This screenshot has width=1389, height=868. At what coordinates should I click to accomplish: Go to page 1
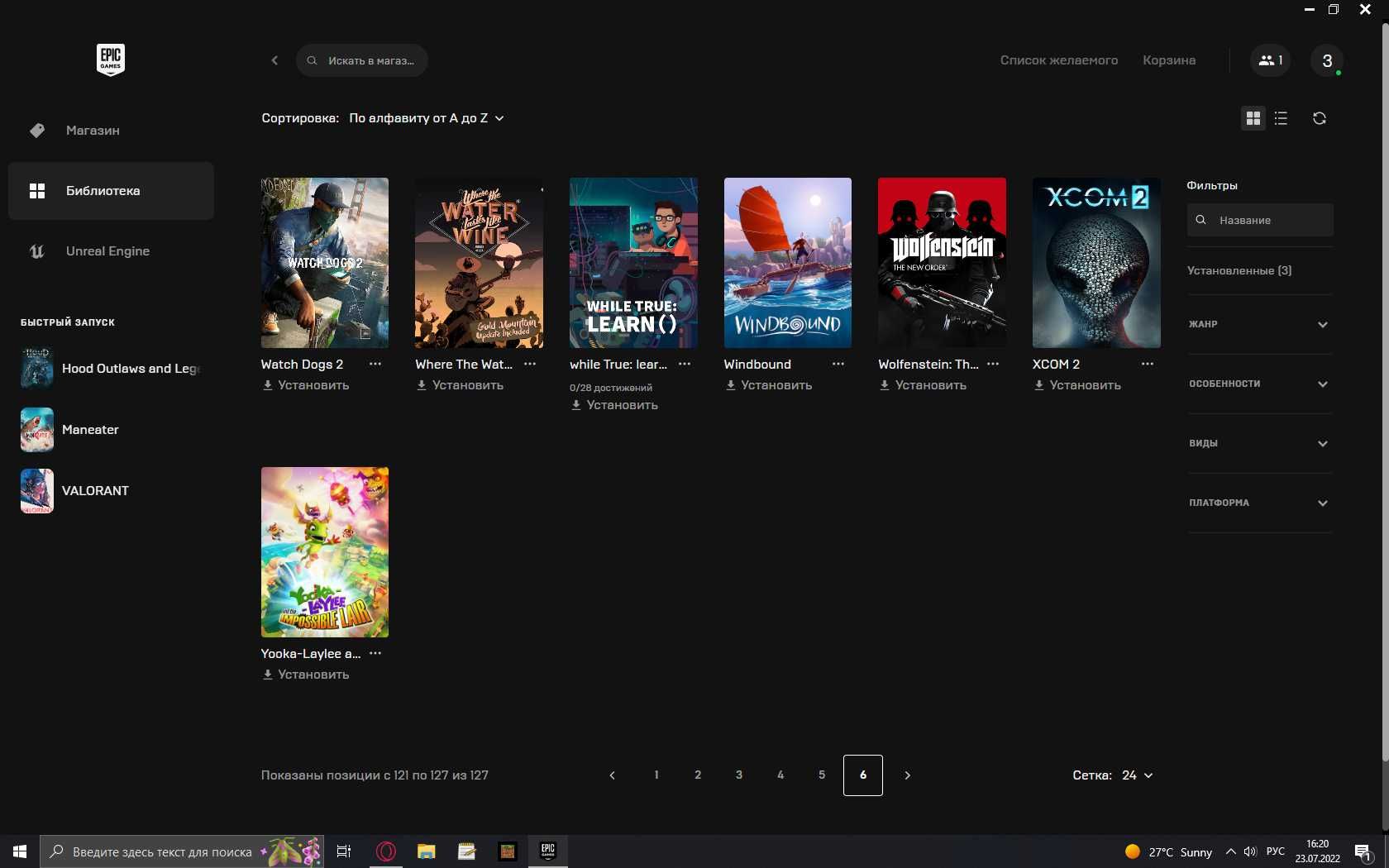656,775
